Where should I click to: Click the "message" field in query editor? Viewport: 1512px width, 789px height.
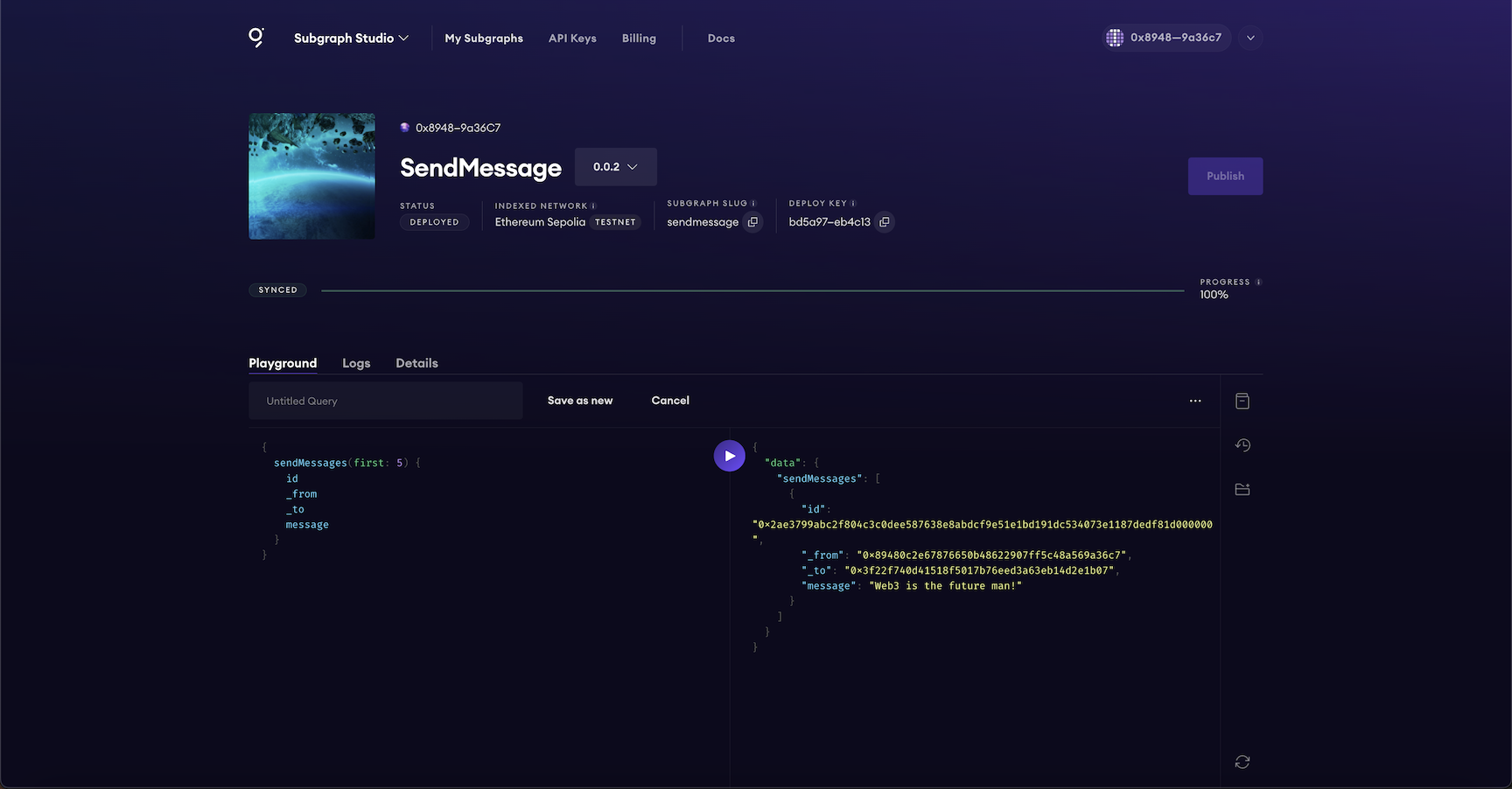307,525
